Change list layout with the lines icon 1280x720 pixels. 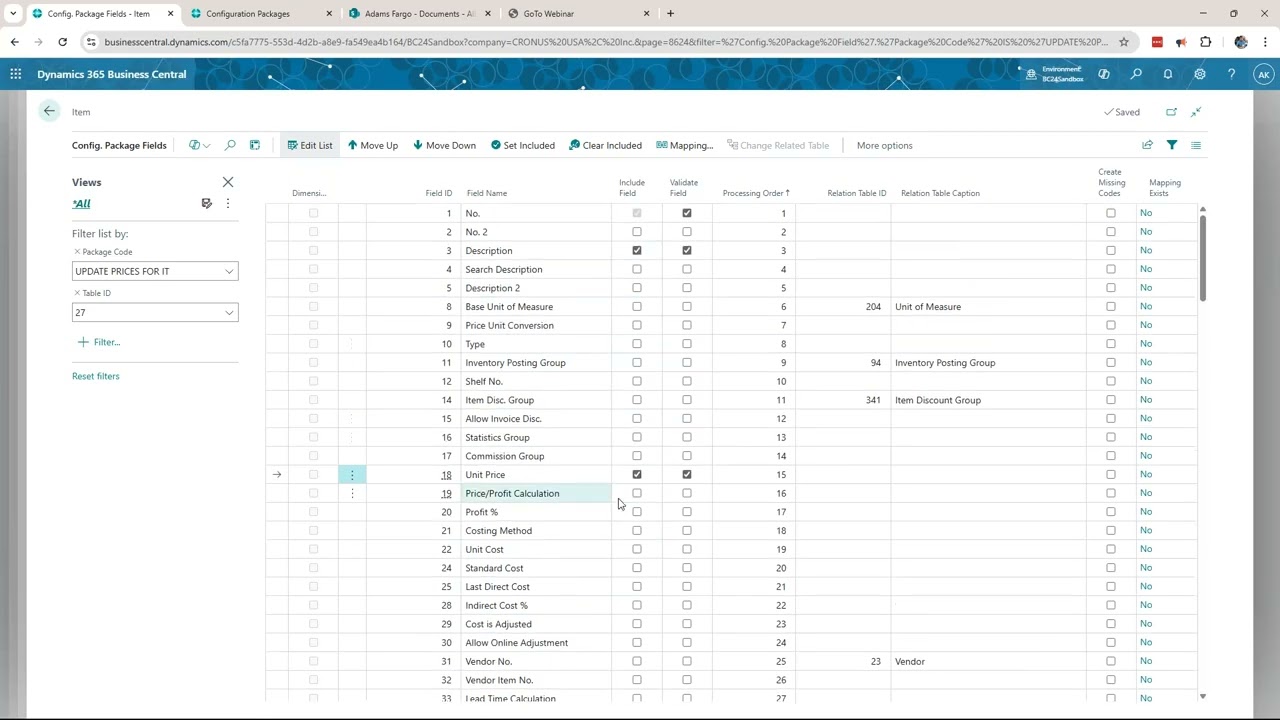coord(1196,145)
